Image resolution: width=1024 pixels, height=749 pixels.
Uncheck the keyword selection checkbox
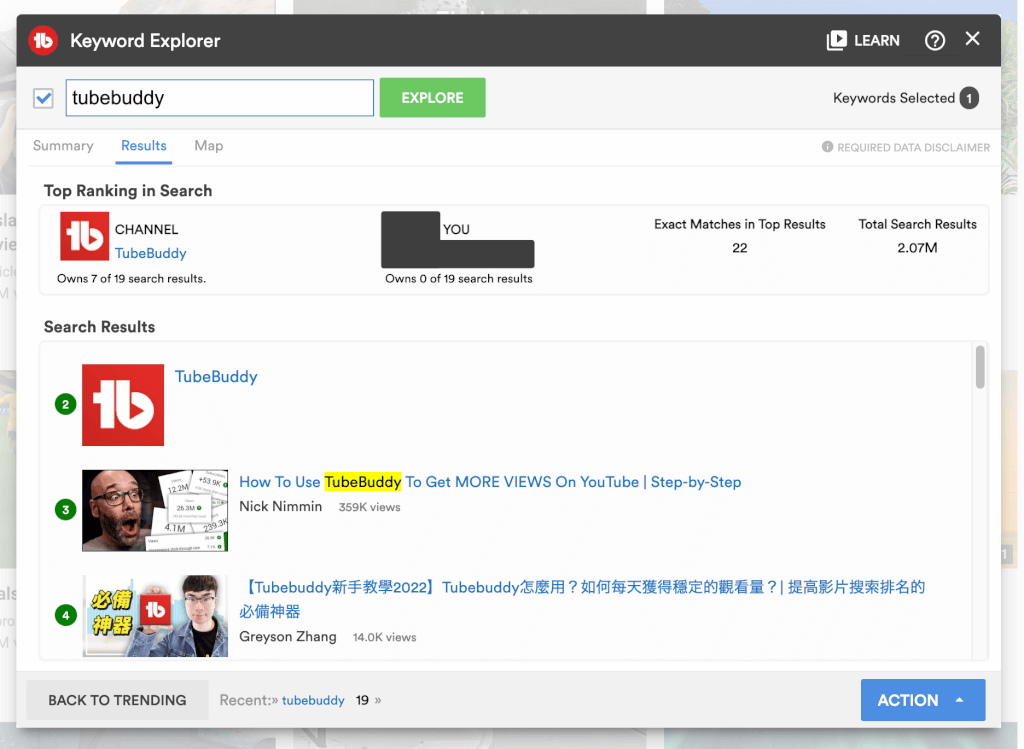[43, 98]
